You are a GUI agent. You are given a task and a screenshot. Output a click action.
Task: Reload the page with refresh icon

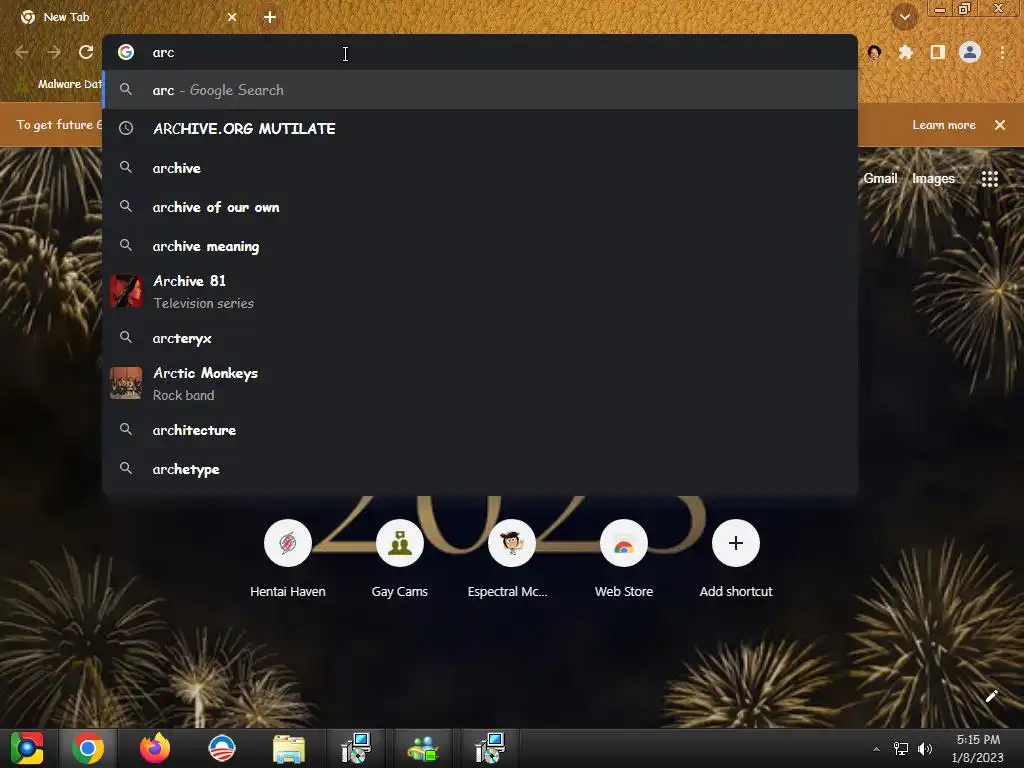pyautogui.click(x=86, y=52)
